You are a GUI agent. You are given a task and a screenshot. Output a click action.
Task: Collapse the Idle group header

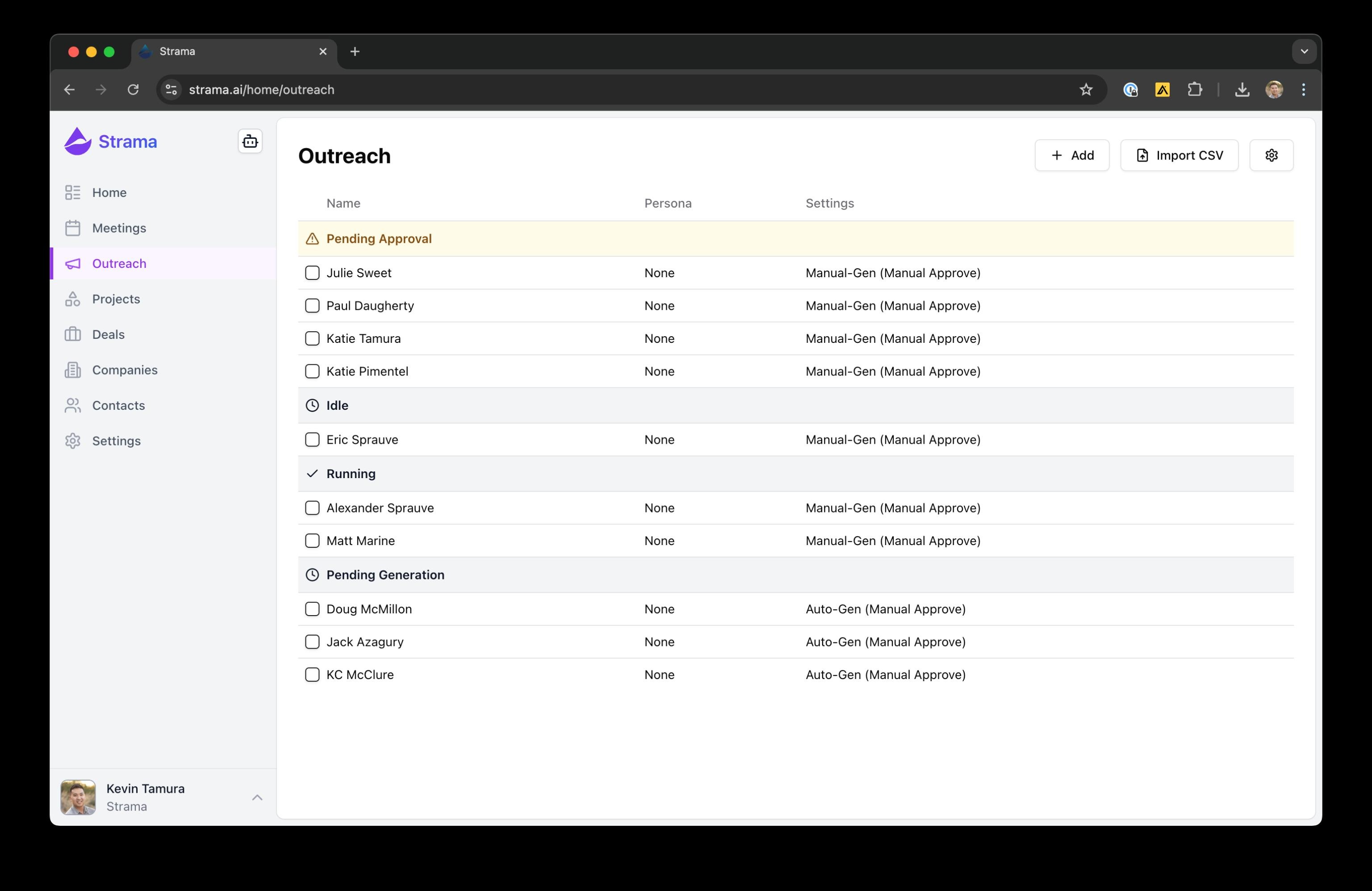(795, 405)
